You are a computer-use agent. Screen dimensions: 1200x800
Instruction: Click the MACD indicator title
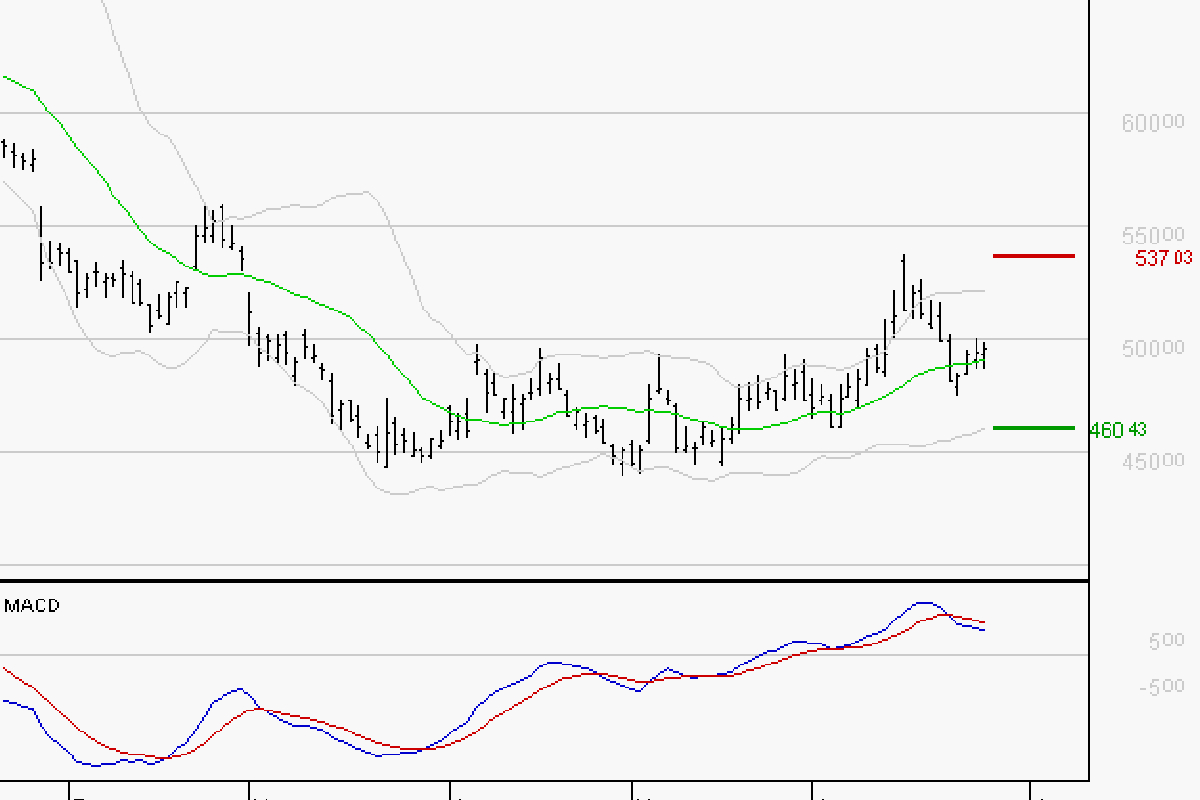click(32, 605)
